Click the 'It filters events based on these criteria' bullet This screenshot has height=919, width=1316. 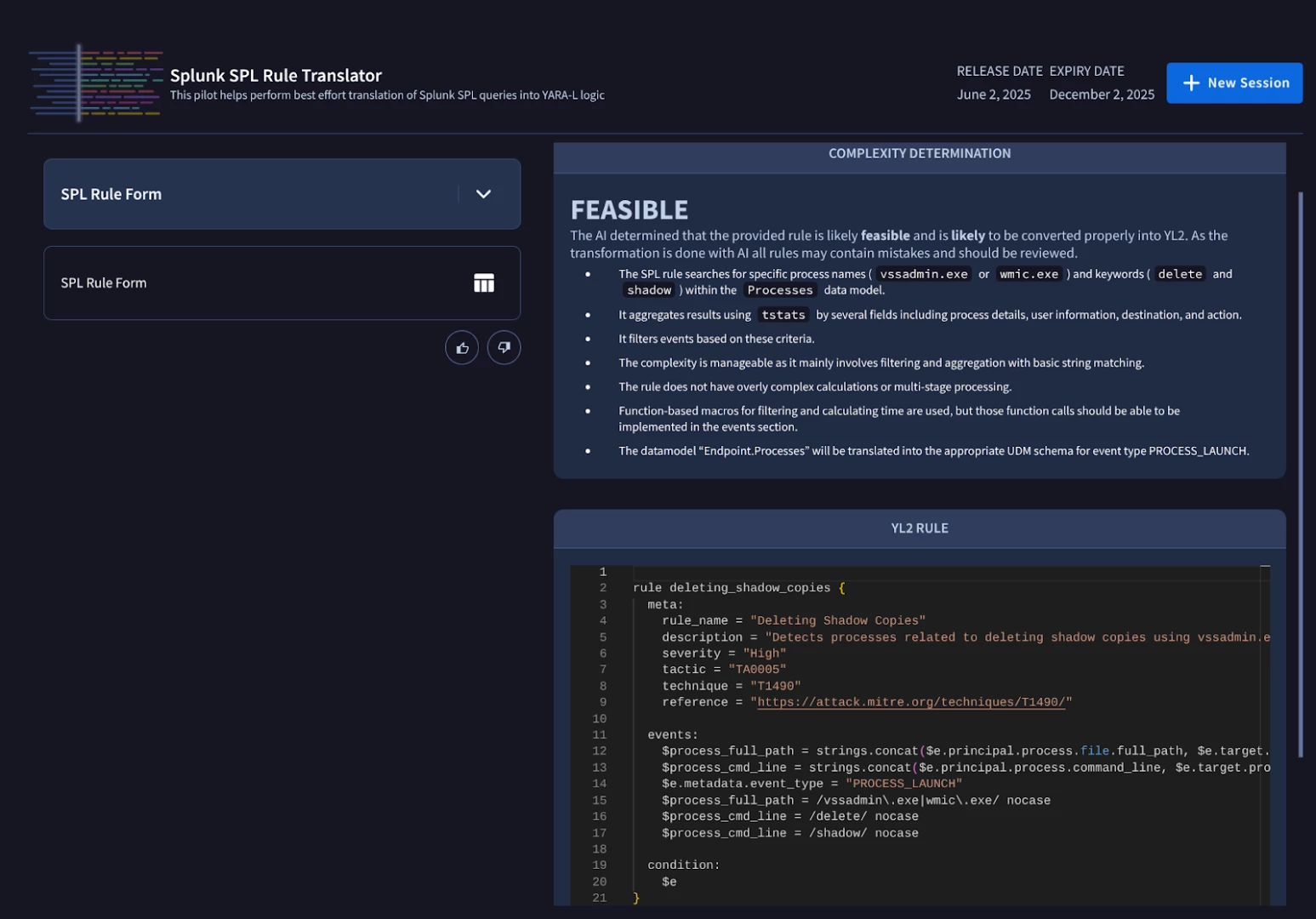(716, 339)
